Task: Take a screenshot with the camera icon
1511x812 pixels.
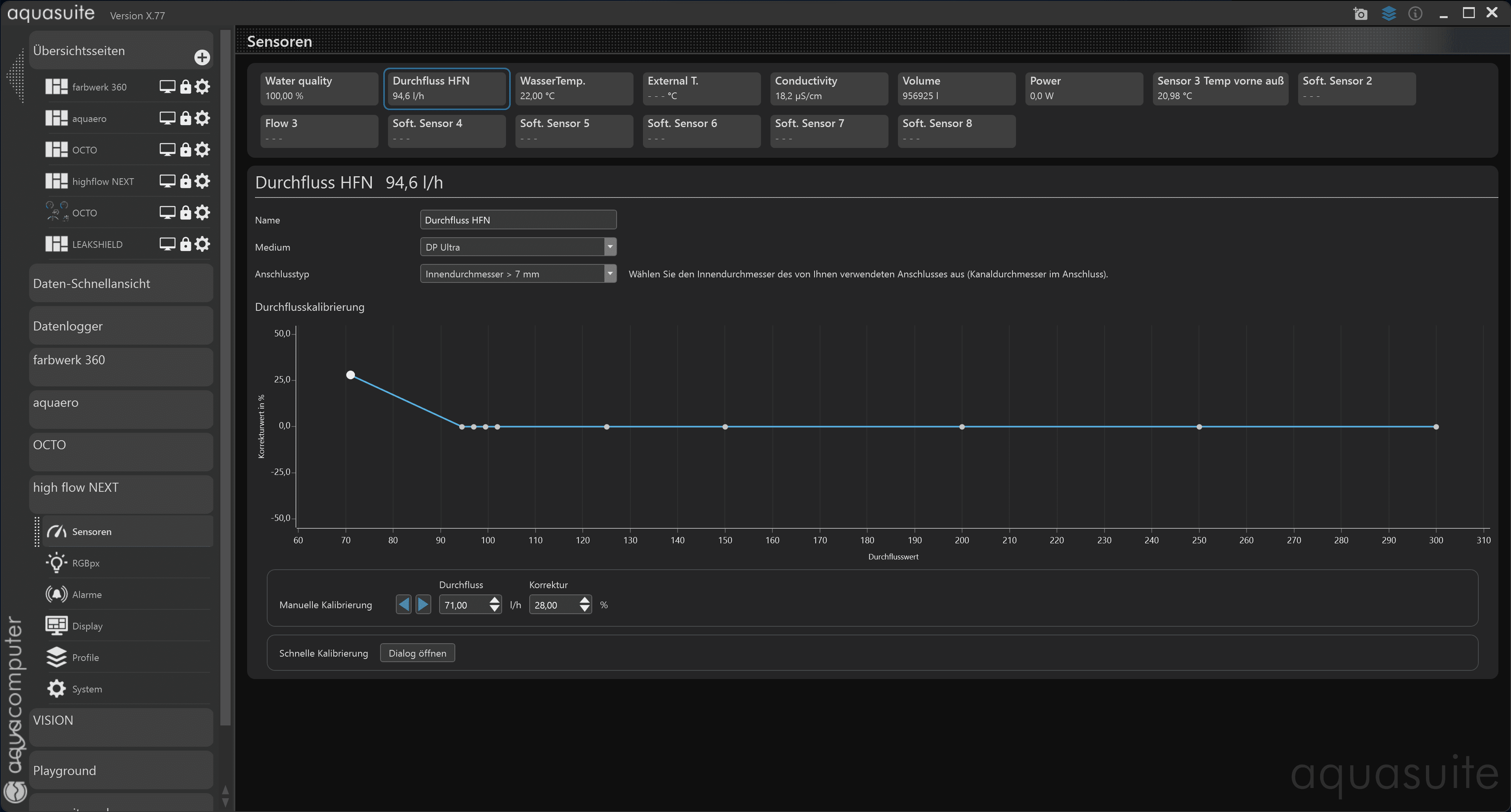Action: point(1360,13)
